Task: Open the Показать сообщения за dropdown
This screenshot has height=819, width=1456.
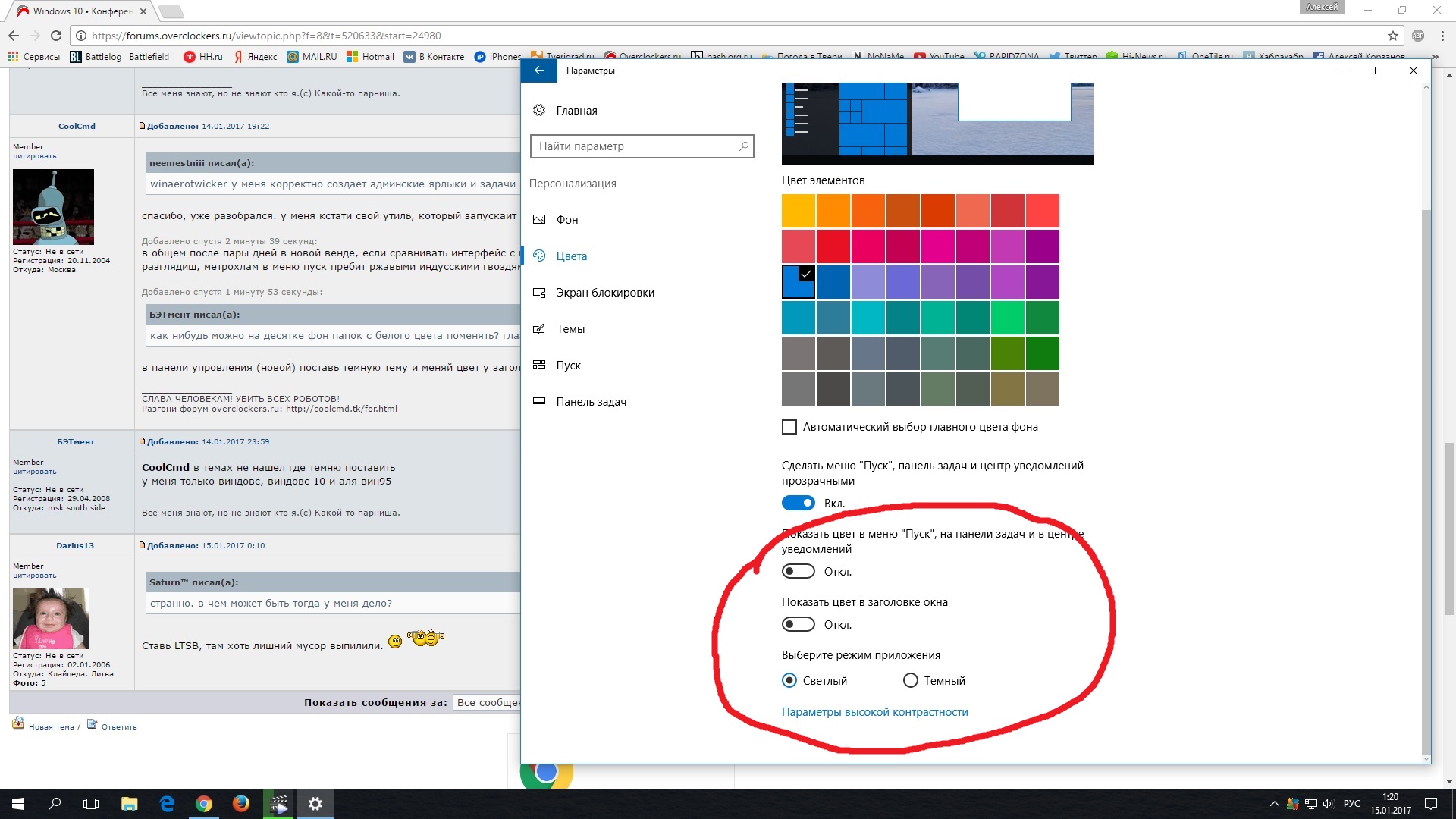Action: 487,702
